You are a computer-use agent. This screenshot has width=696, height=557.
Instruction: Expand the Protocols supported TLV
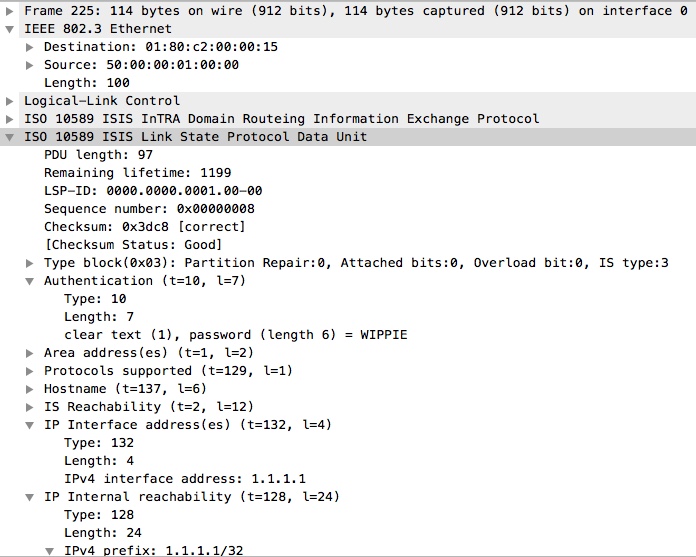[x=30, y=371]
